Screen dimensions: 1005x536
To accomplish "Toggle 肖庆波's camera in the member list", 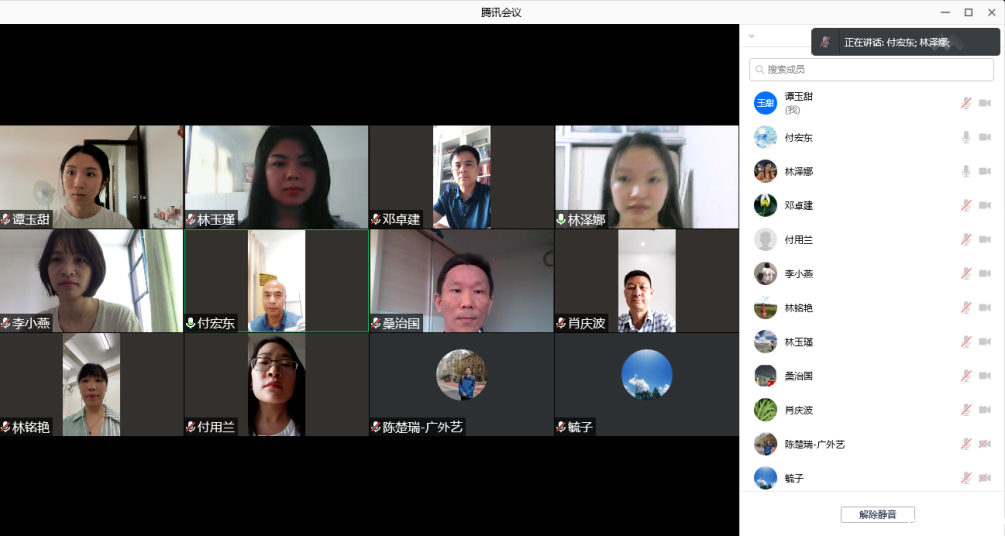I will click(x=984, y=410).
